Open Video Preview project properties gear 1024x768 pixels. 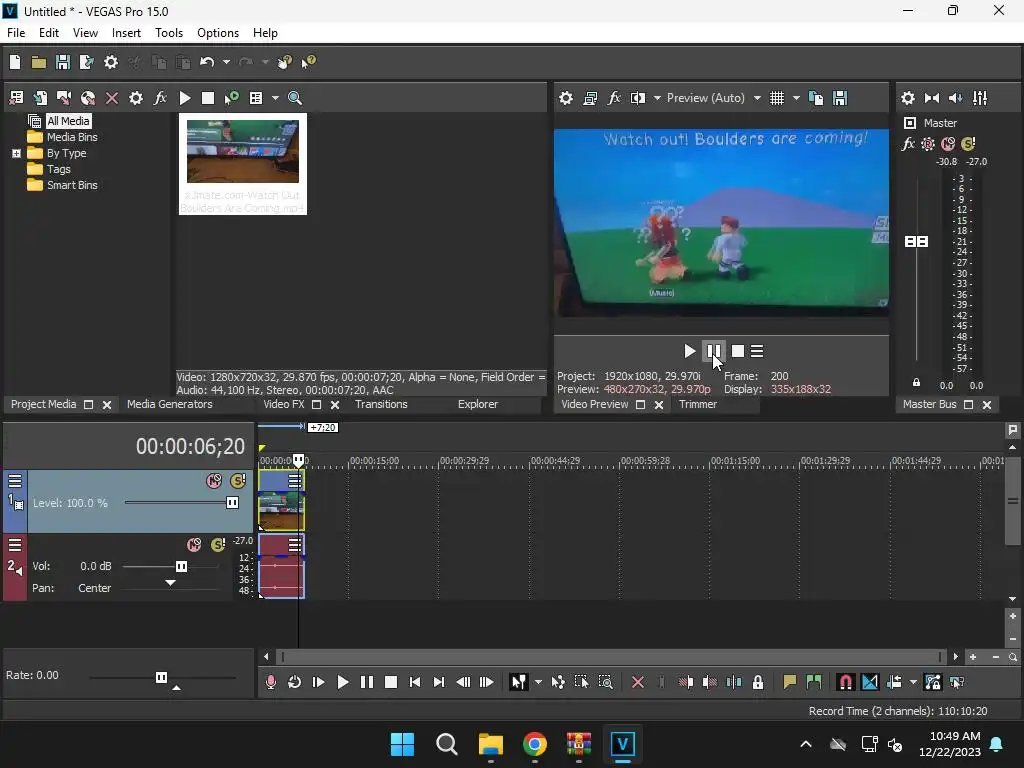pos(566,98)
